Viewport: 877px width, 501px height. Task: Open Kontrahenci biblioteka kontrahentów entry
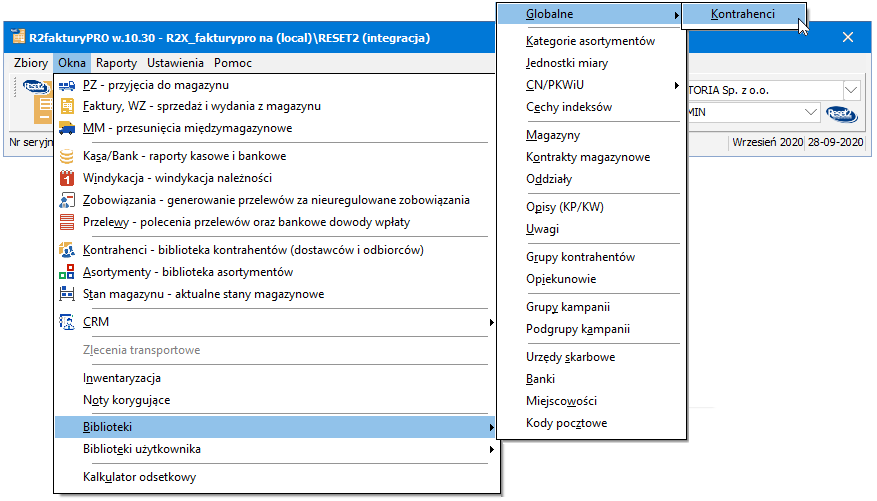(x=275, y=250)
